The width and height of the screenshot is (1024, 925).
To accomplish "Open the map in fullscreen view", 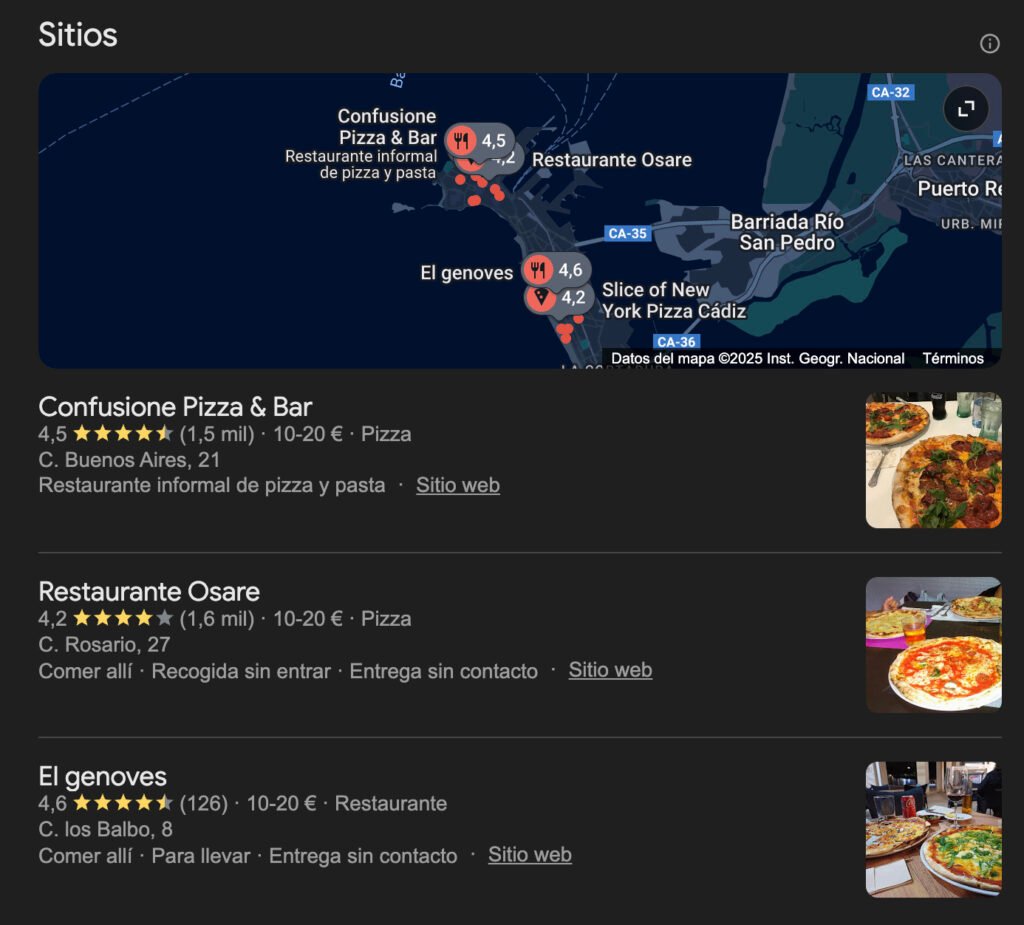I will 963,110.
